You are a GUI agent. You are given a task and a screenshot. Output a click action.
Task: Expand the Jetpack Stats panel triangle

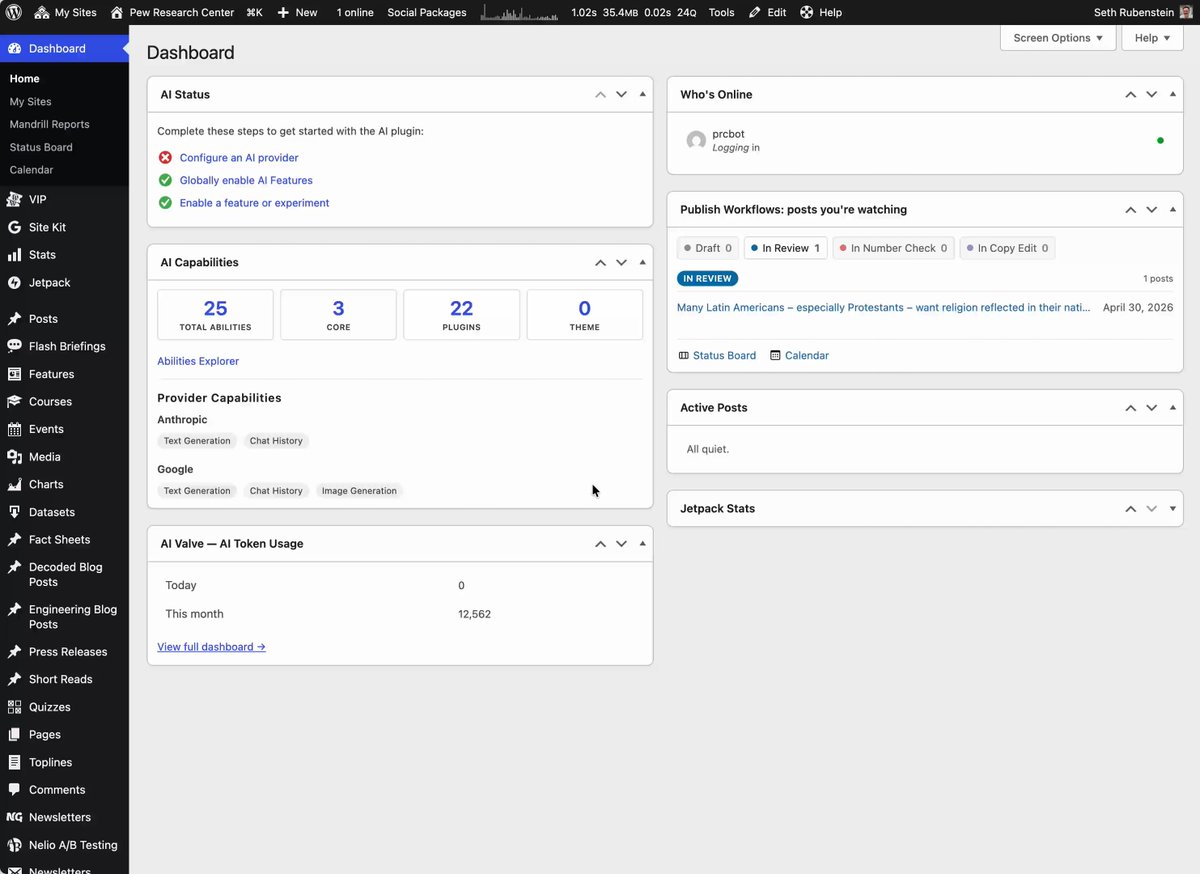(1172, 509)
